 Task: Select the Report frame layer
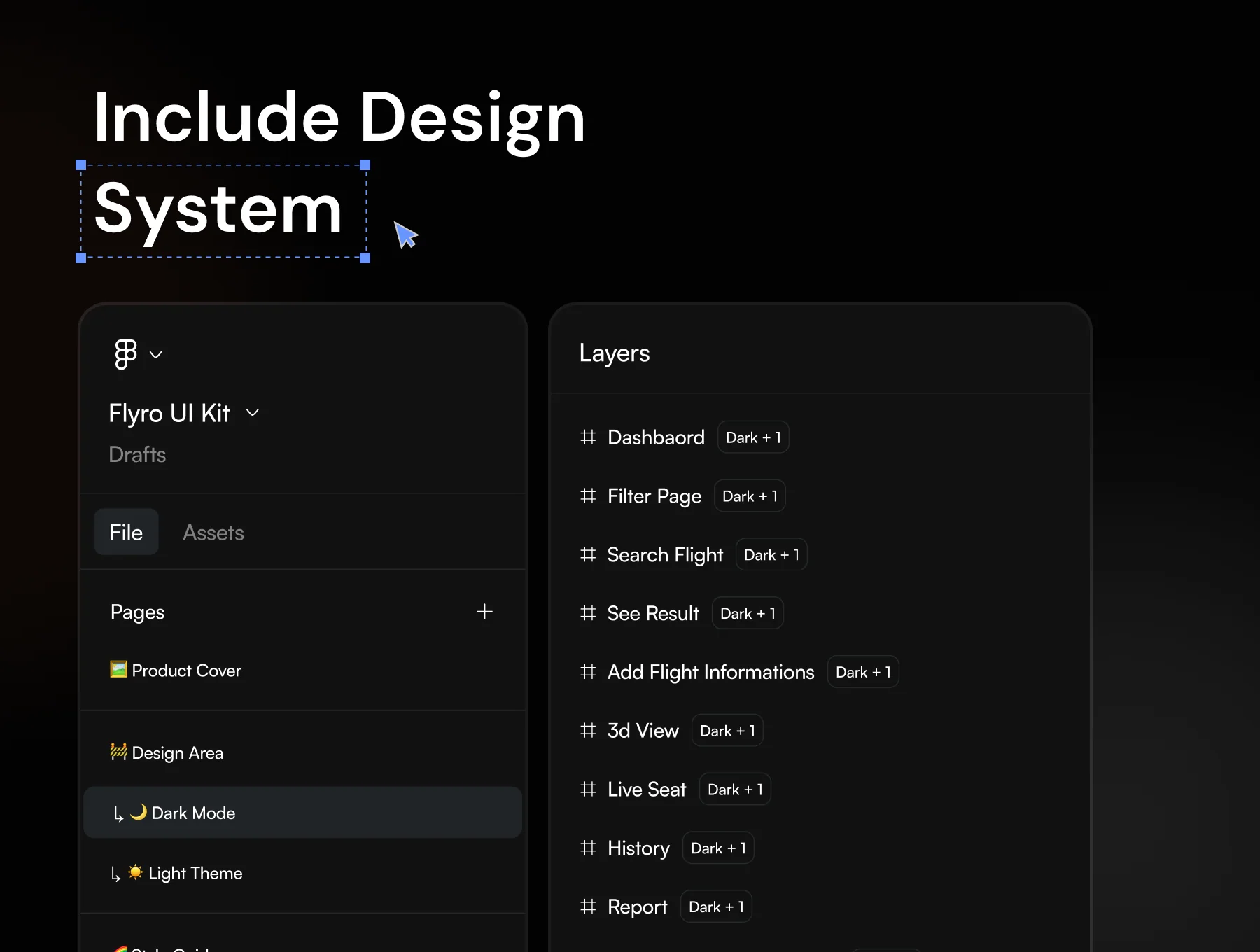(637, 907)
